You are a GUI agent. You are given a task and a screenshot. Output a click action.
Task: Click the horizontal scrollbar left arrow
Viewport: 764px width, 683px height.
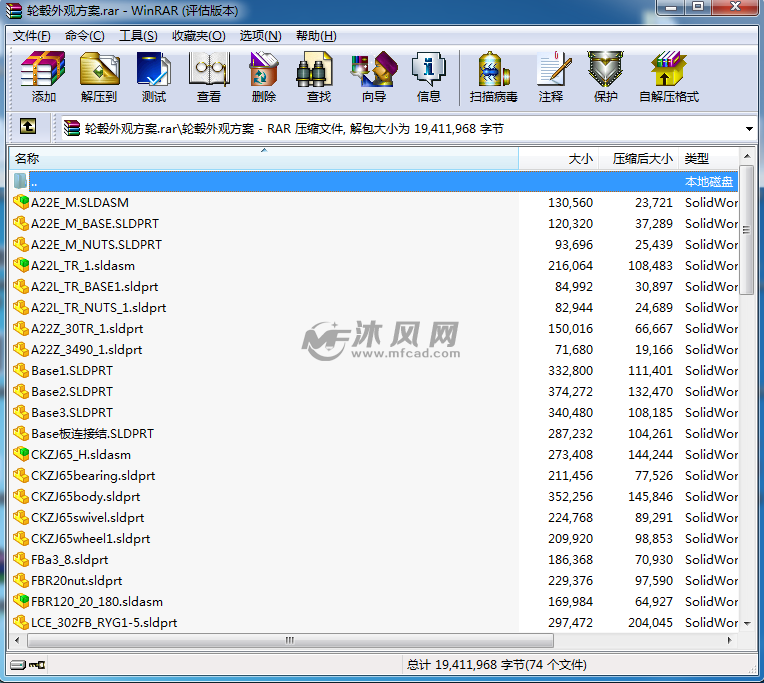[x=18, y=640]
